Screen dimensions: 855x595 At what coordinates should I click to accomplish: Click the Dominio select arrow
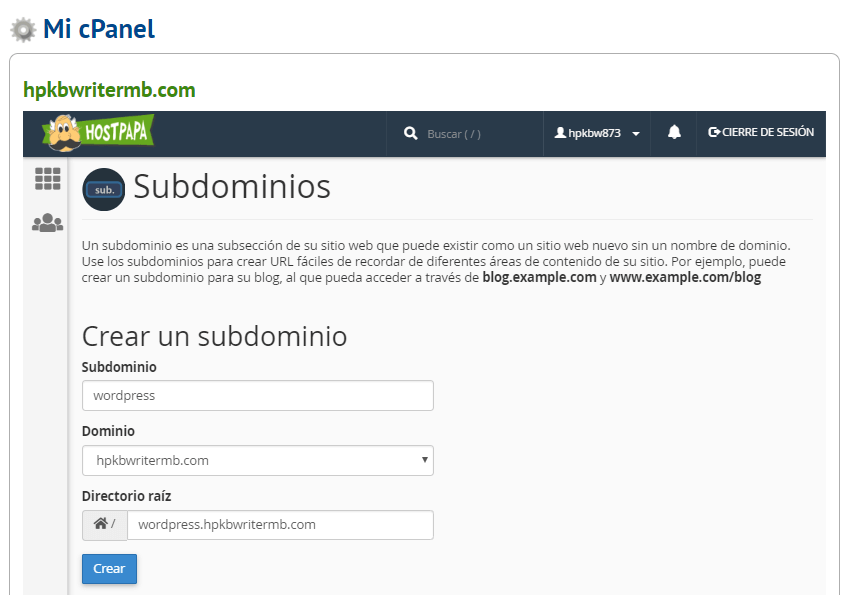tap(424, 460)
